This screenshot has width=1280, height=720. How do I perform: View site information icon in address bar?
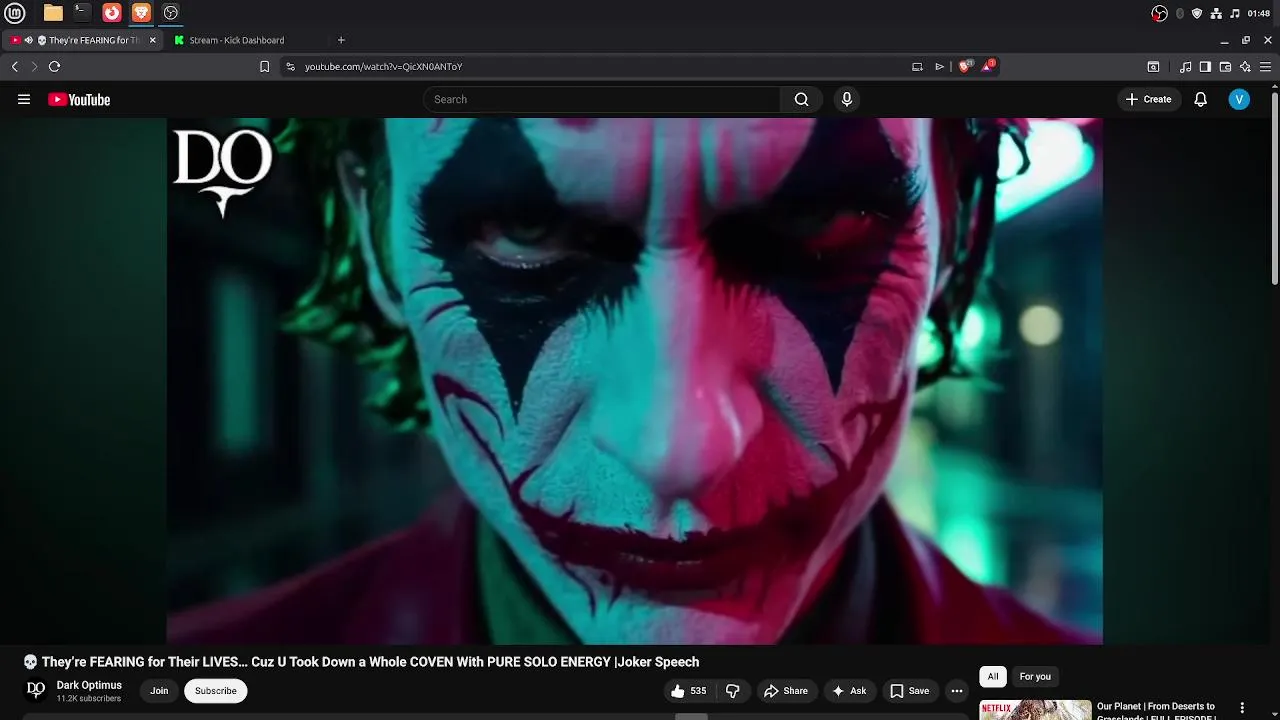(290, 67)
